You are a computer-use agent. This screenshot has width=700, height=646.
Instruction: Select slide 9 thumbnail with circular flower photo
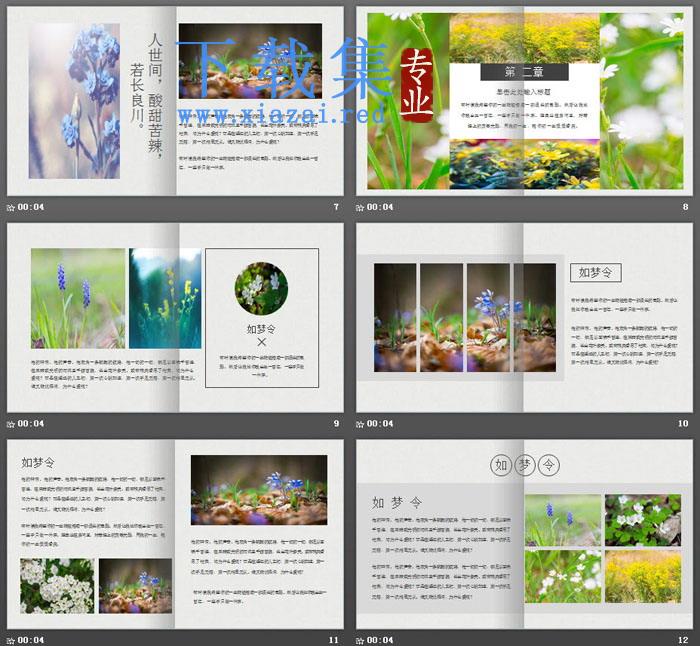[175, 317]
